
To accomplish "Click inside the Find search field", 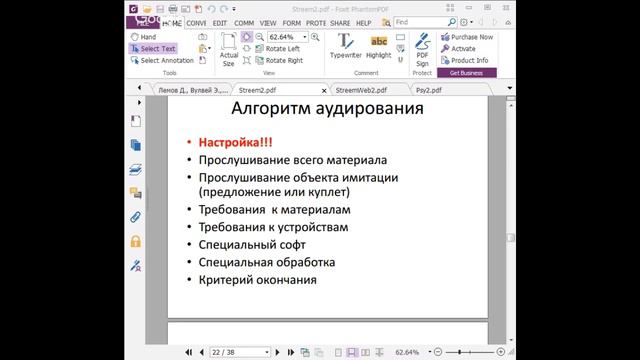I will click(x=420, y=22).
